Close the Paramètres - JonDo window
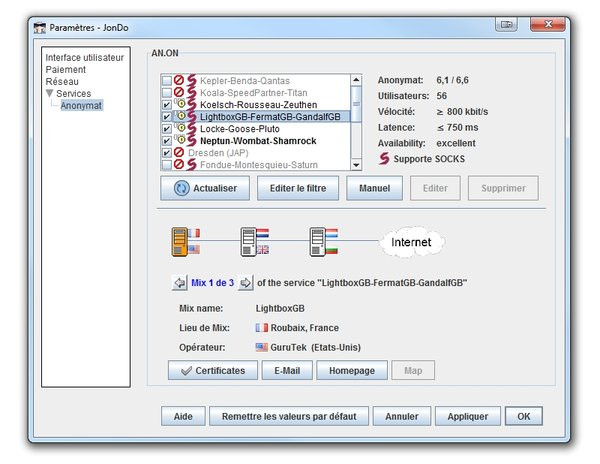 [548, 24]
